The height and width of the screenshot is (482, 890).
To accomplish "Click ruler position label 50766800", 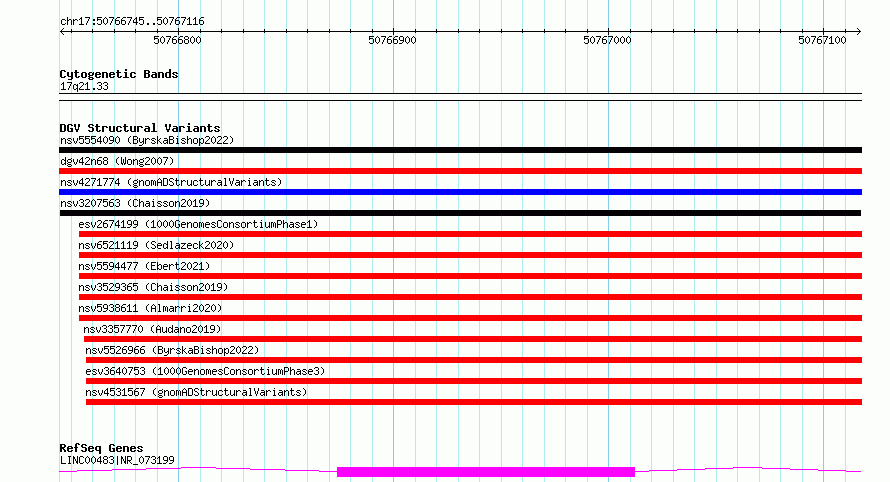I will (x=178, y=40).
